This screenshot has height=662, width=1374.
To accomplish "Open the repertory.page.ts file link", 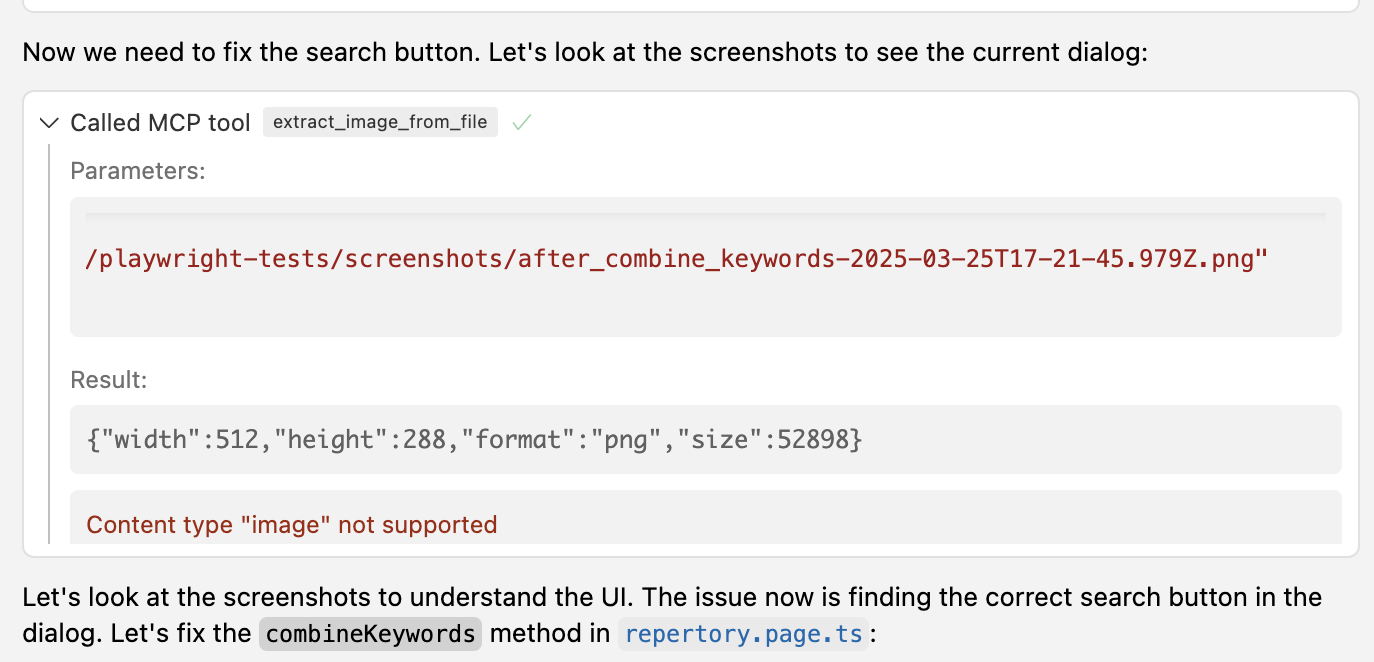I will [742, 633].
